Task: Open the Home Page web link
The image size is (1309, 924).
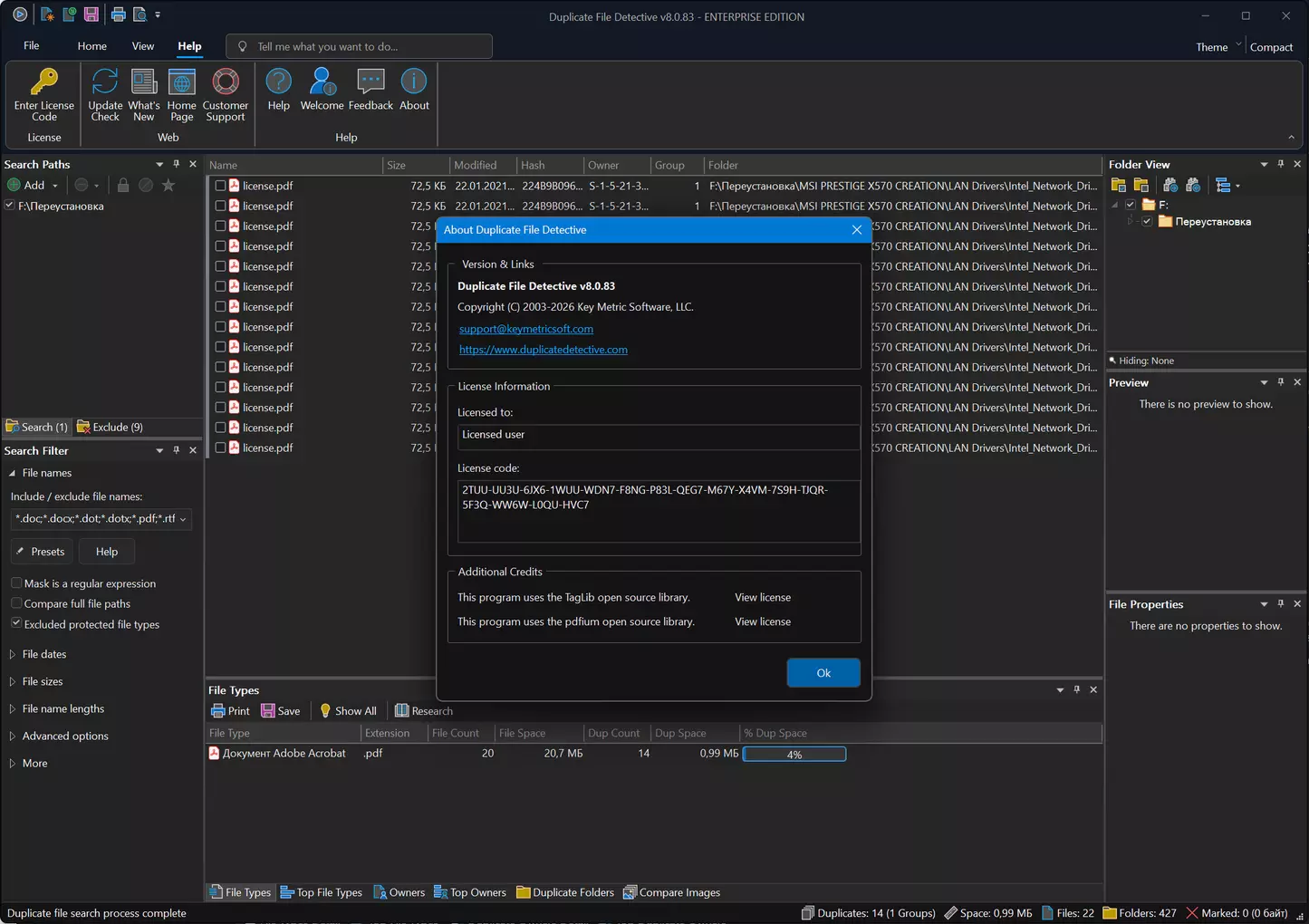Action: 181,94
